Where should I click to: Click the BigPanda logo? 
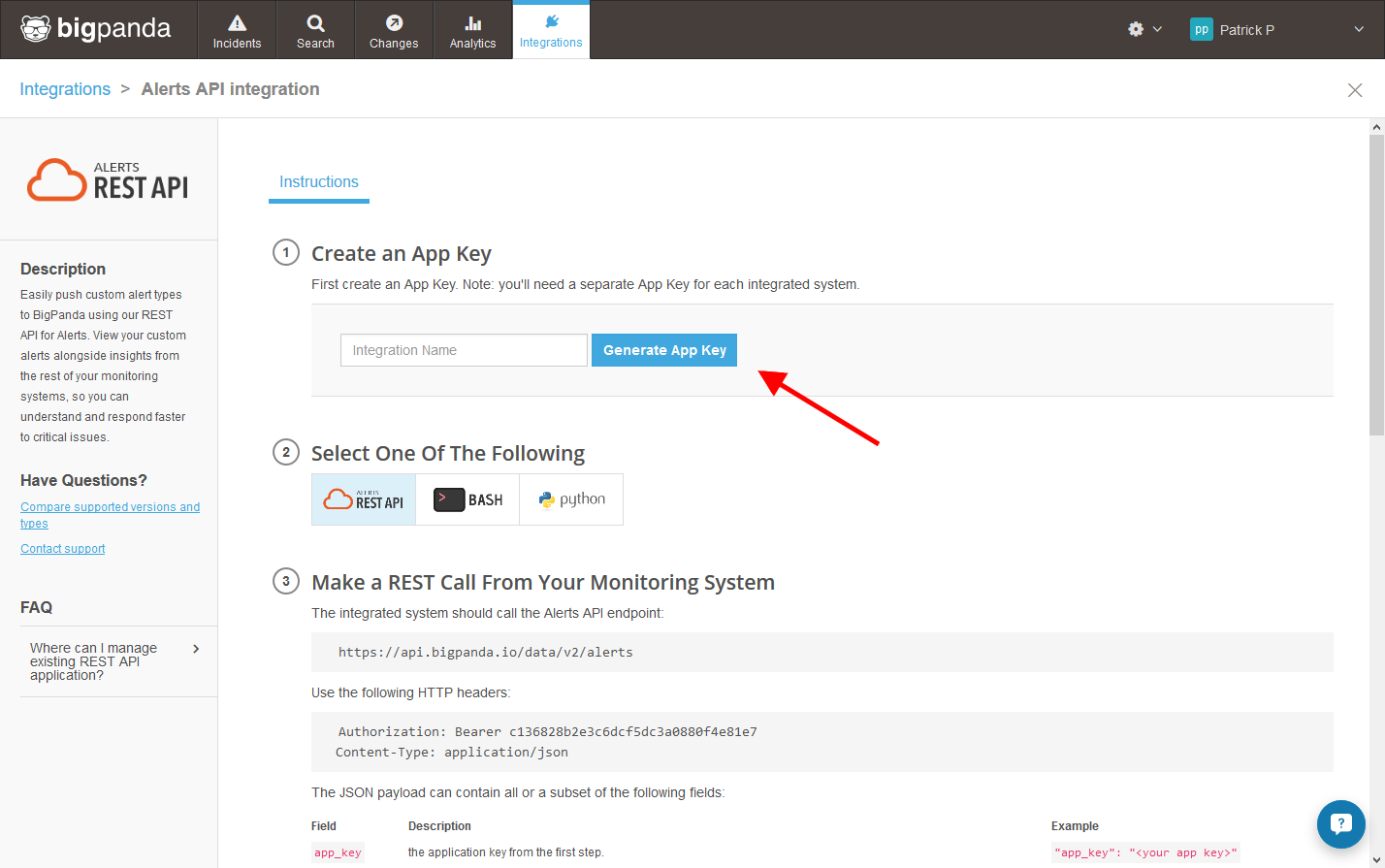coord(96,29)
